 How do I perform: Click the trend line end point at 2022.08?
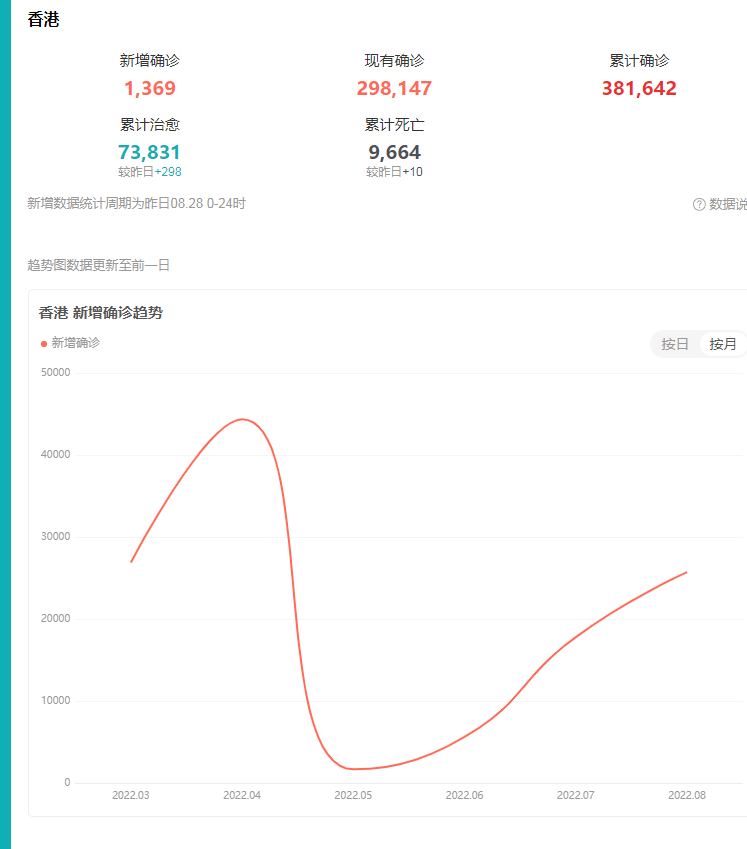click(686, 572)
